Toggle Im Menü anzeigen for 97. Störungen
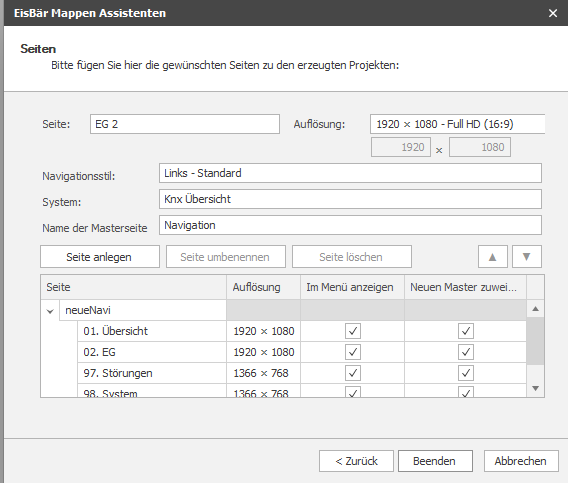This screenshot has height=483, width=568. (x=353, y=373)
